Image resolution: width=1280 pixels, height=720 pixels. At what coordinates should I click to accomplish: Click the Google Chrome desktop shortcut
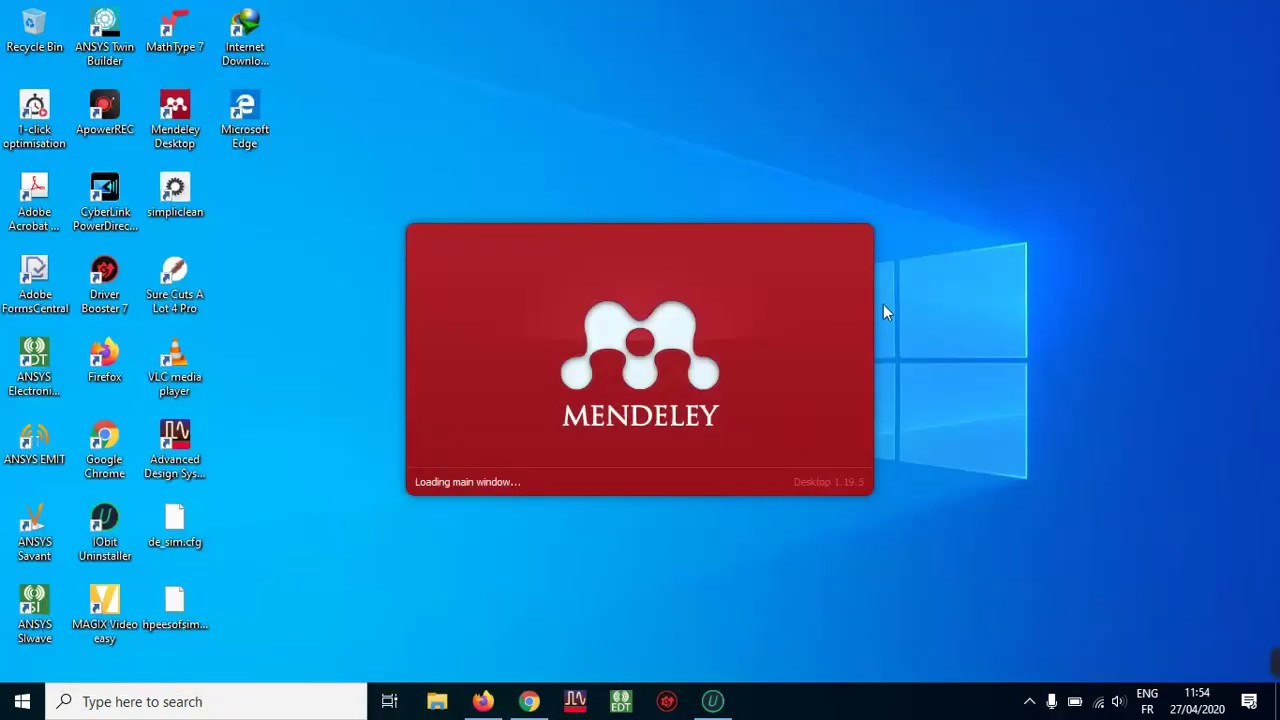point(104,450)
